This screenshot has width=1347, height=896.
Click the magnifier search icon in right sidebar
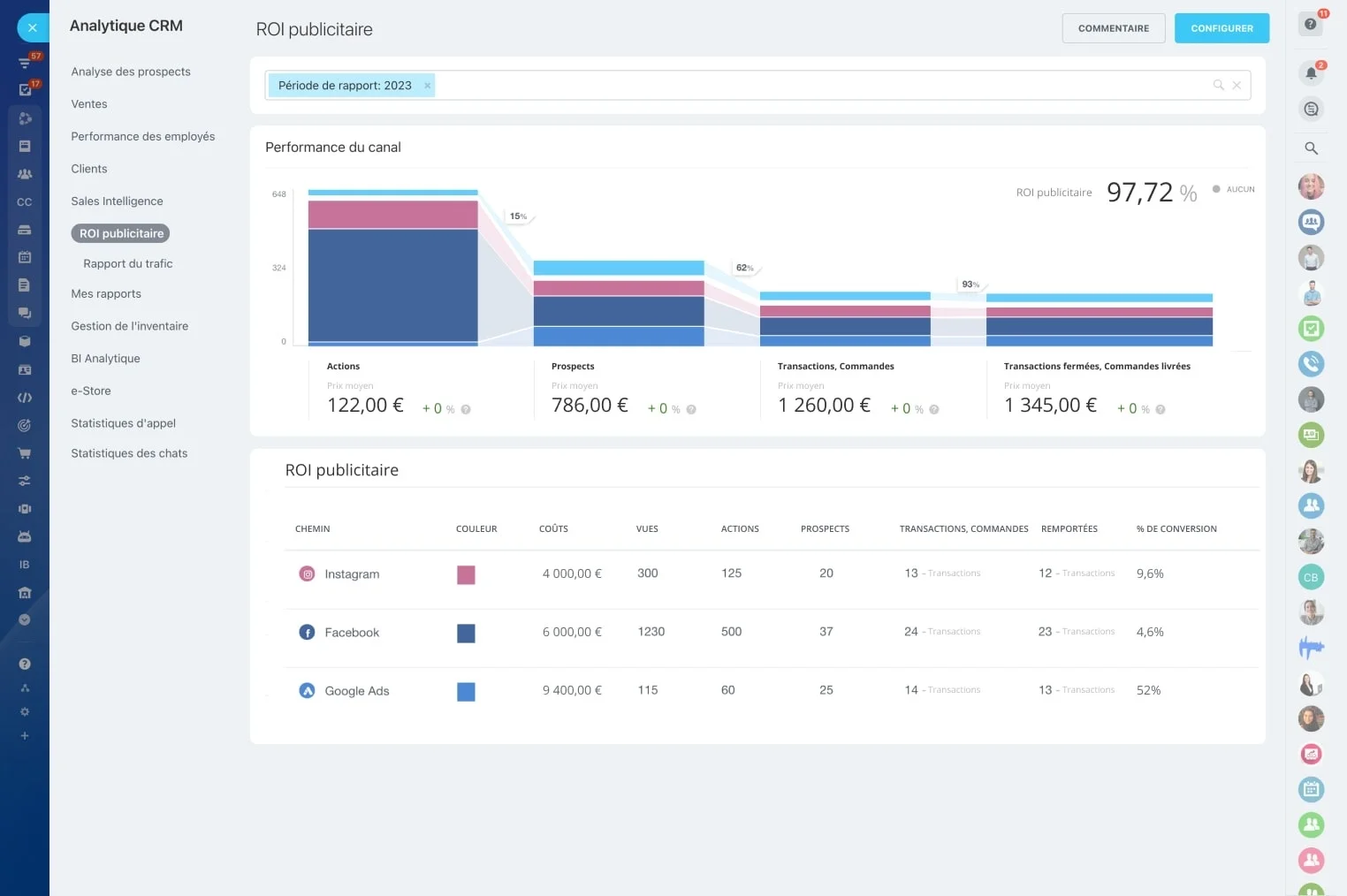(1311, 148)
